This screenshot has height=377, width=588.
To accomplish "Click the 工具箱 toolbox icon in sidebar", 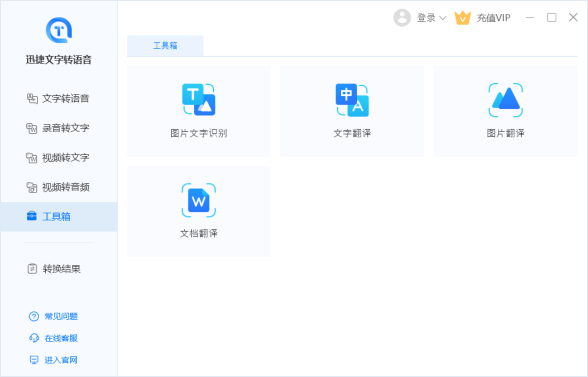I will tap(32, 216).
